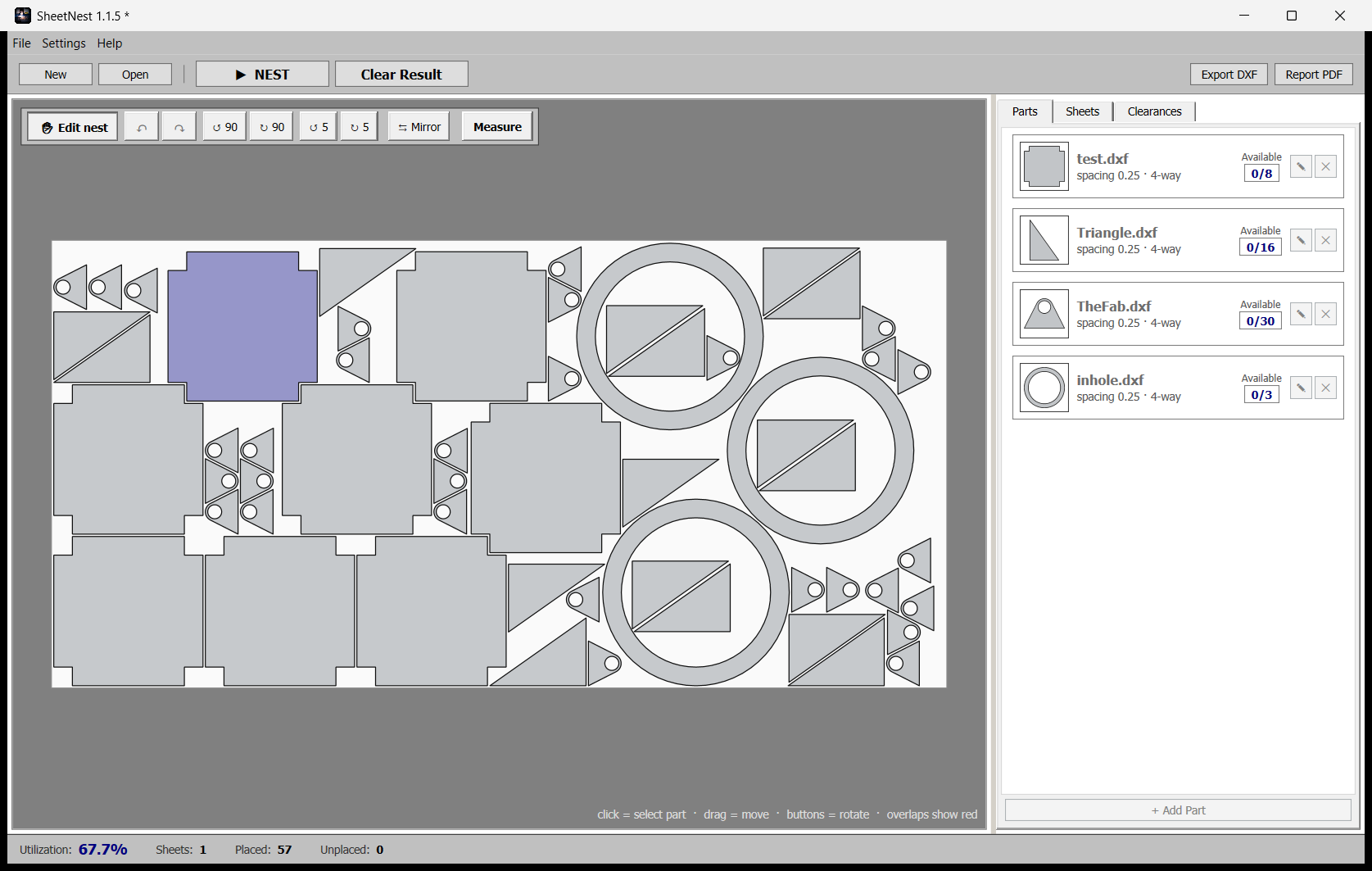1372x871 pixels.
Task: Edit the test.dxf part with pencil icon
Action: (x=1301, y=166)
